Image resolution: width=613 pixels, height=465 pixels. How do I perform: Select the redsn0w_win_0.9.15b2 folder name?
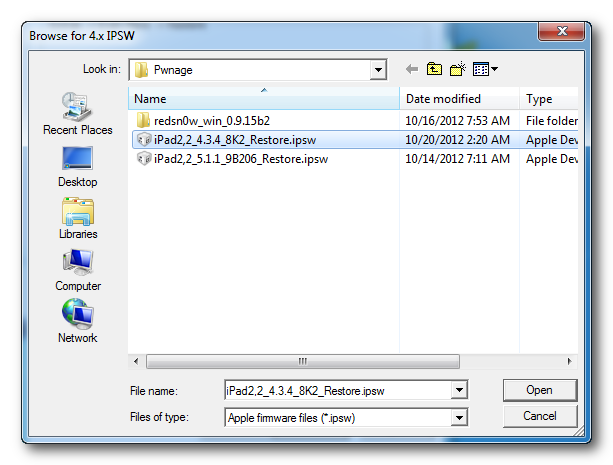[x=212, y=121]
